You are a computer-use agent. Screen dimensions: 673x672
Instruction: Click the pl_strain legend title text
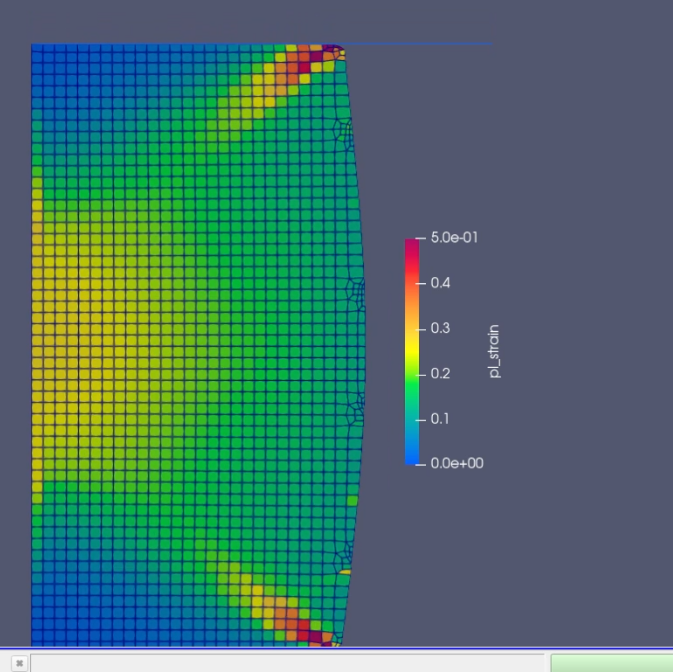pyautogui.click(x=494, y=351)
